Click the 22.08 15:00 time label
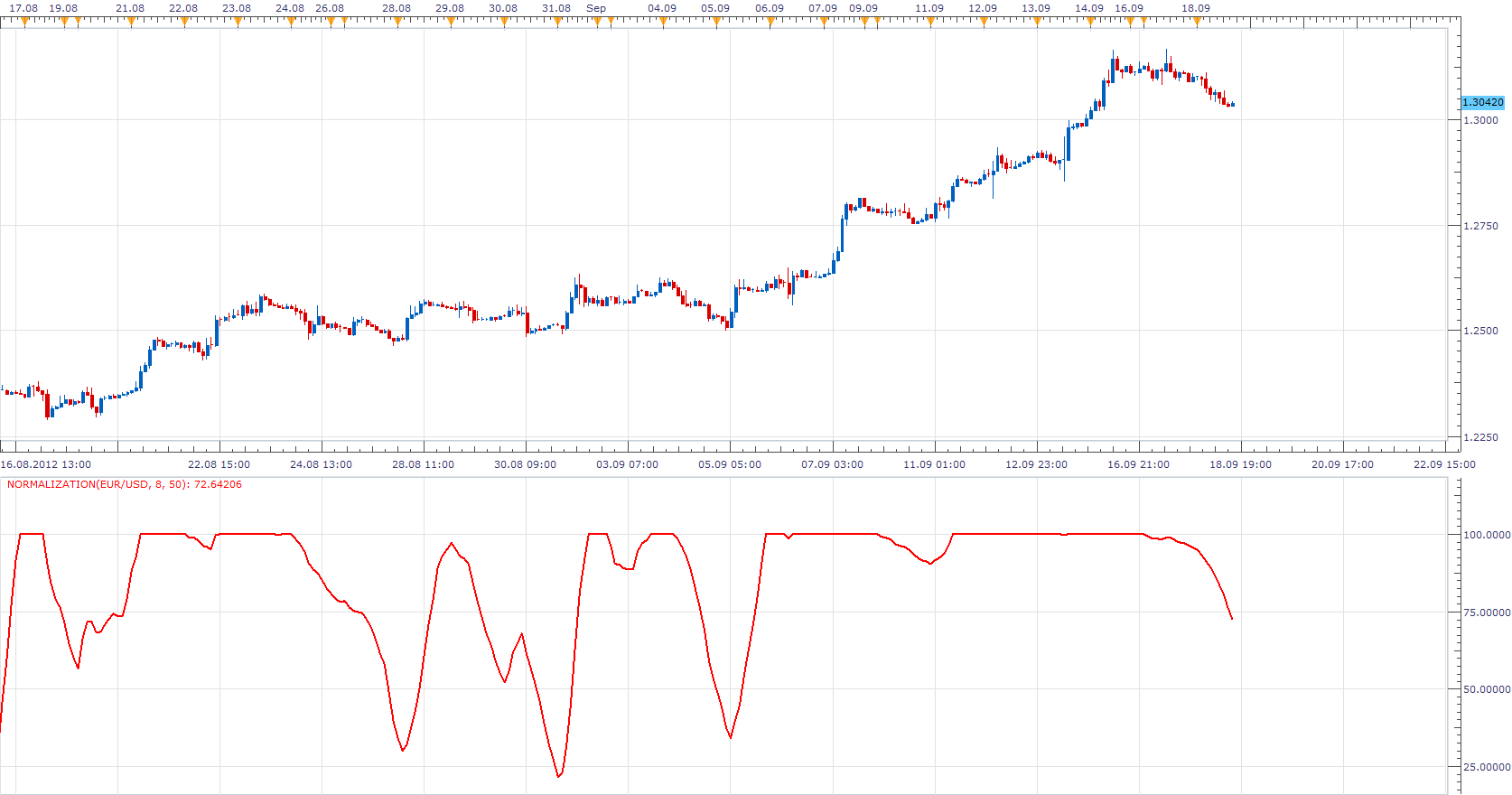The width and height of the screenshot is (1512, 795). 219,464
